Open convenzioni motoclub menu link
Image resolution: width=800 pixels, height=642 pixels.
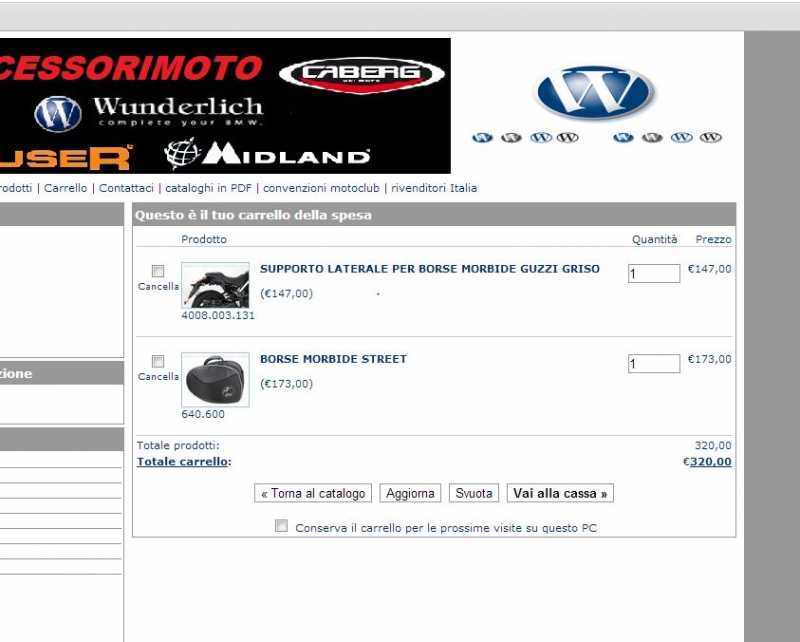(321, 188)
